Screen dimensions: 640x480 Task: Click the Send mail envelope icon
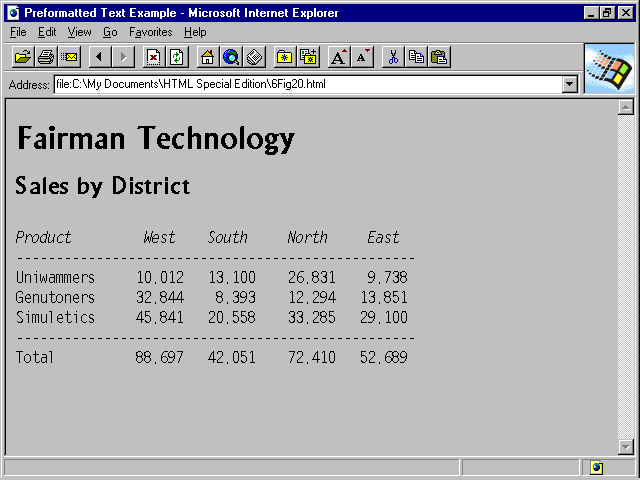tap(69, 57)
